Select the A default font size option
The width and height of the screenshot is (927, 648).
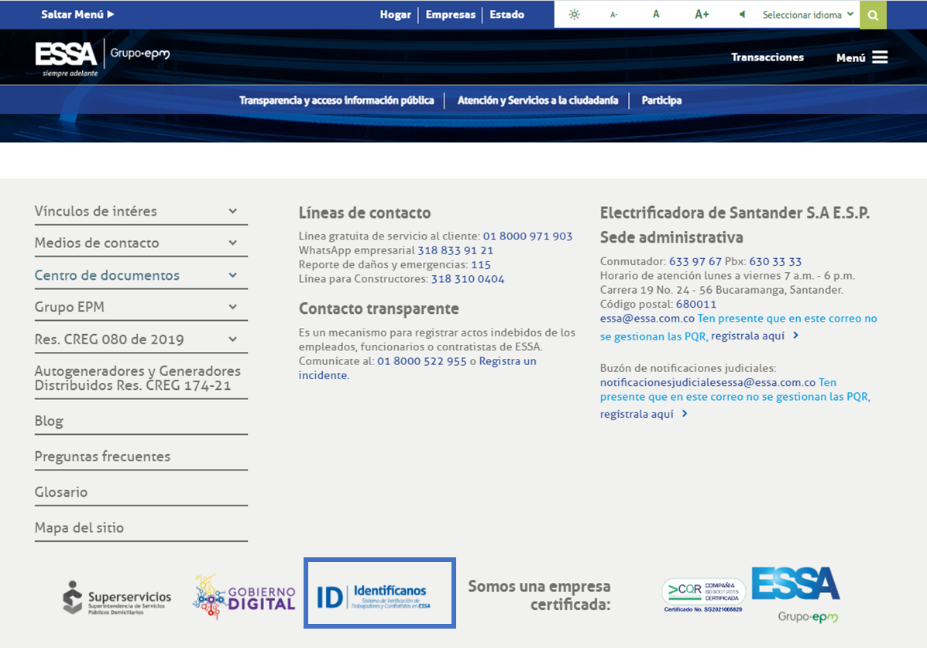pyautogui.click(x=656, y=14)
